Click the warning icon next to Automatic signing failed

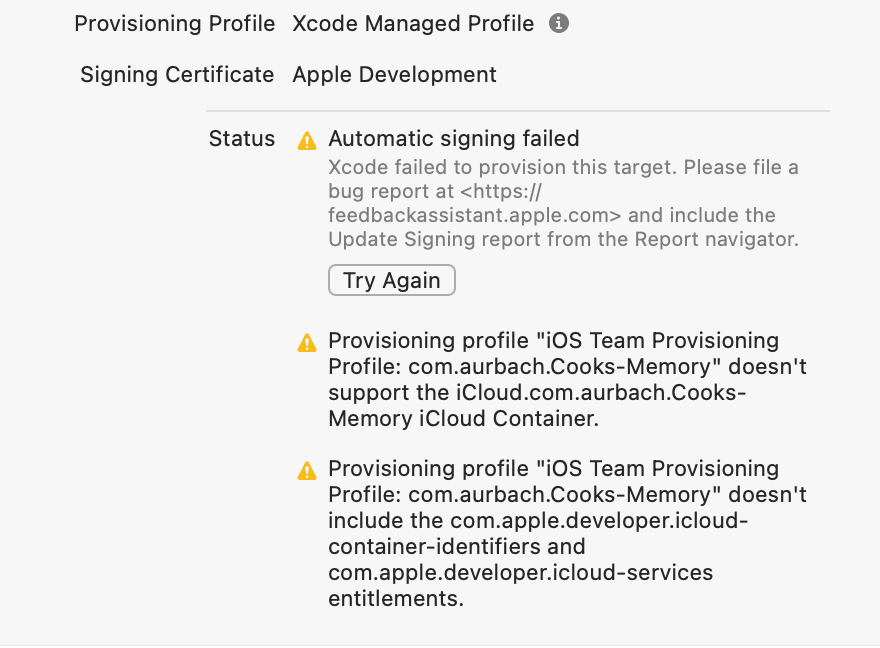click(x=307, y=141)
